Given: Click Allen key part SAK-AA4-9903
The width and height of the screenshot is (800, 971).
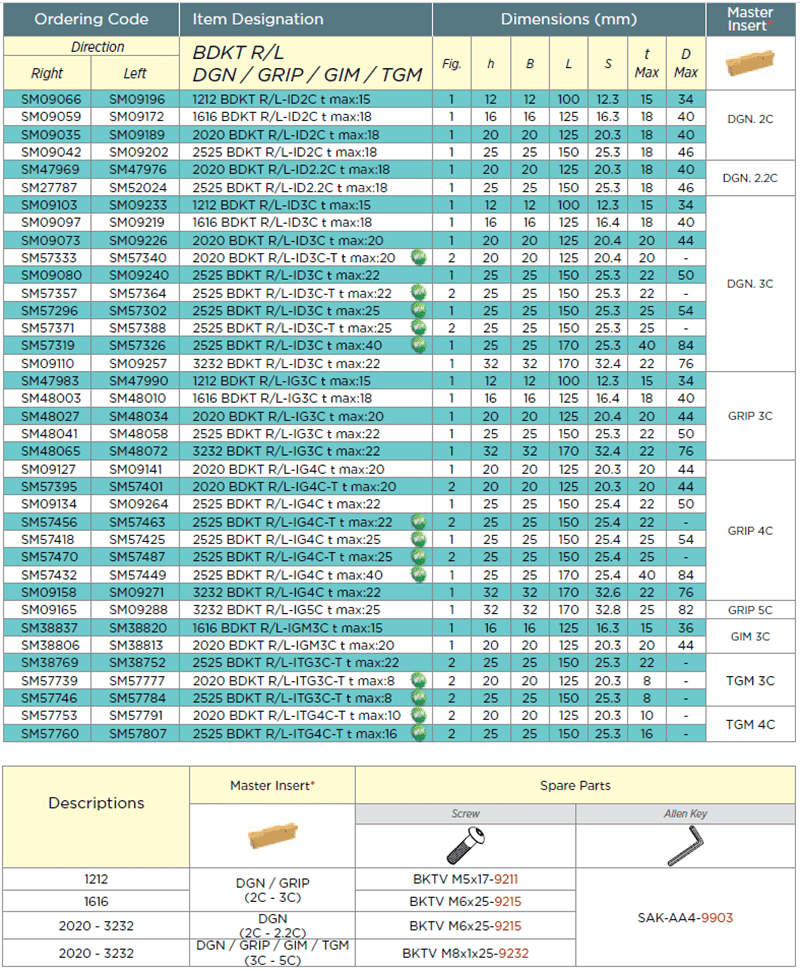Looking at the screenshot, I should click(x=685, y=918).
